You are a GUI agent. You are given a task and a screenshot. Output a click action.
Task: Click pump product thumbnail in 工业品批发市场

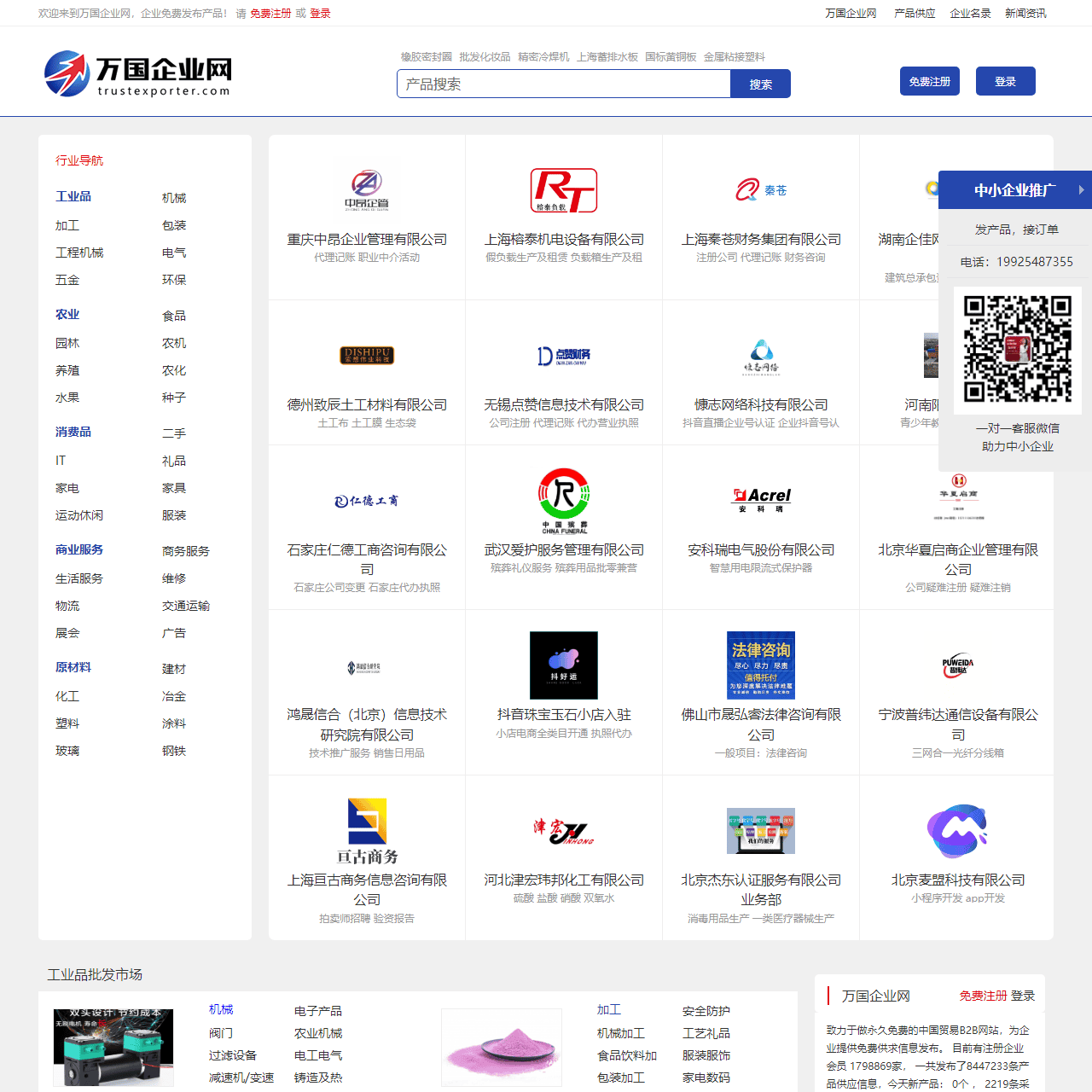(x=113, y=1048)
